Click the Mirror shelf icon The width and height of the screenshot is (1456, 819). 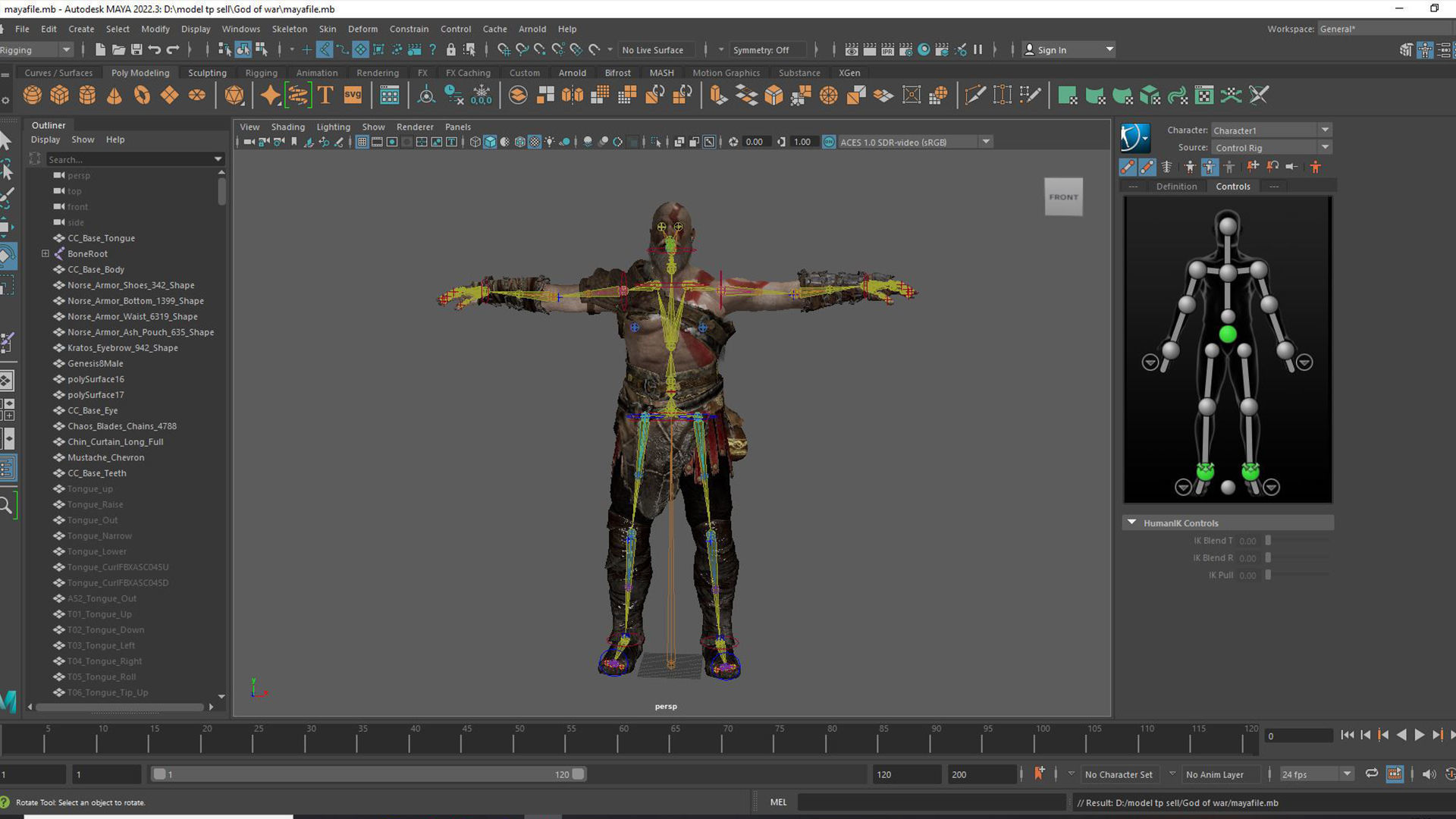pos(573,96)
